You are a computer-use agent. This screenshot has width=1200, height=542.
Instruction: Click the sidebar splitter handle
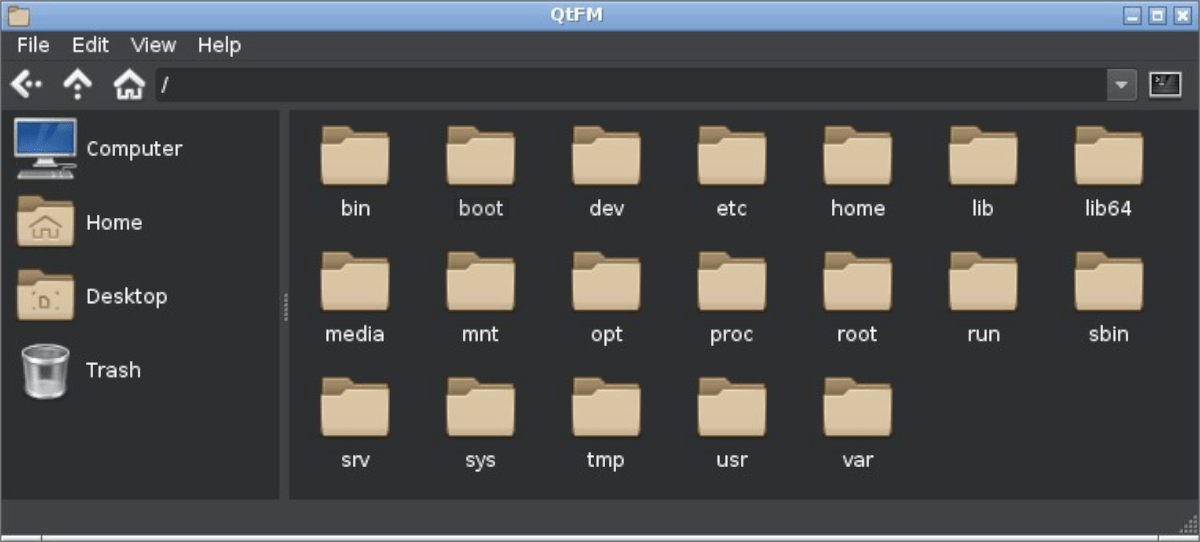coord(285,306)
